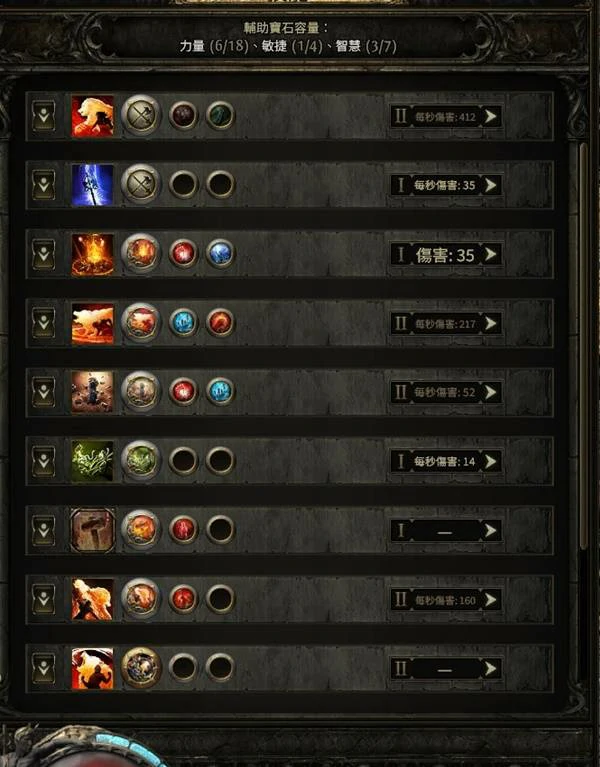Viewport: 600px width, 767px height.
Task: Click the blue support gem in the 每秒傷害:52 row
Action: tap(220, 392)
